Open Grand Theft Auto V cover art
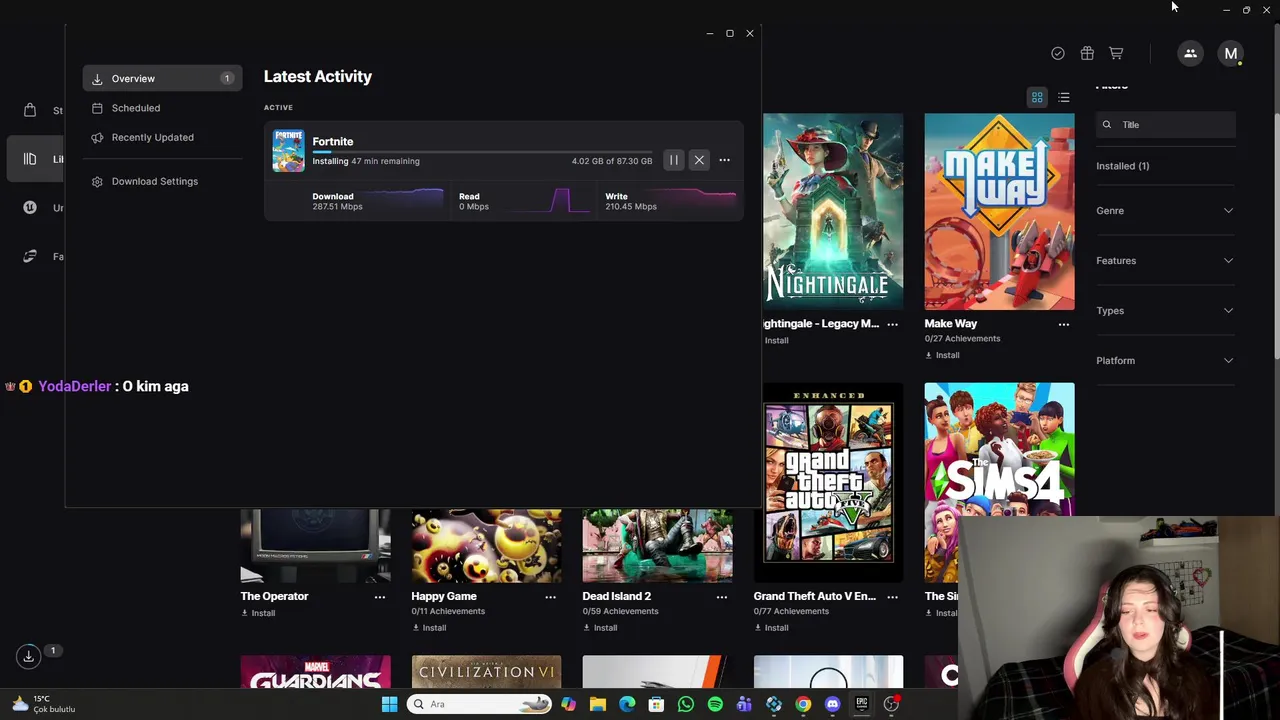 tap(828, 482)
